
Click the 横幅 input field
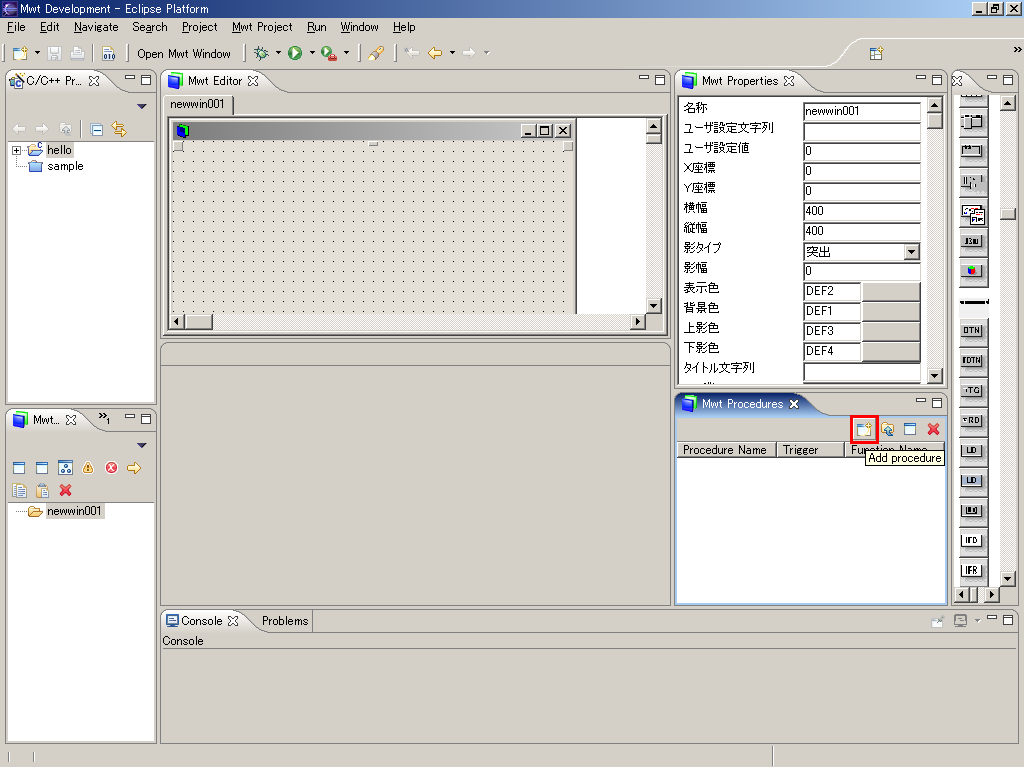[x=862, y=211]
